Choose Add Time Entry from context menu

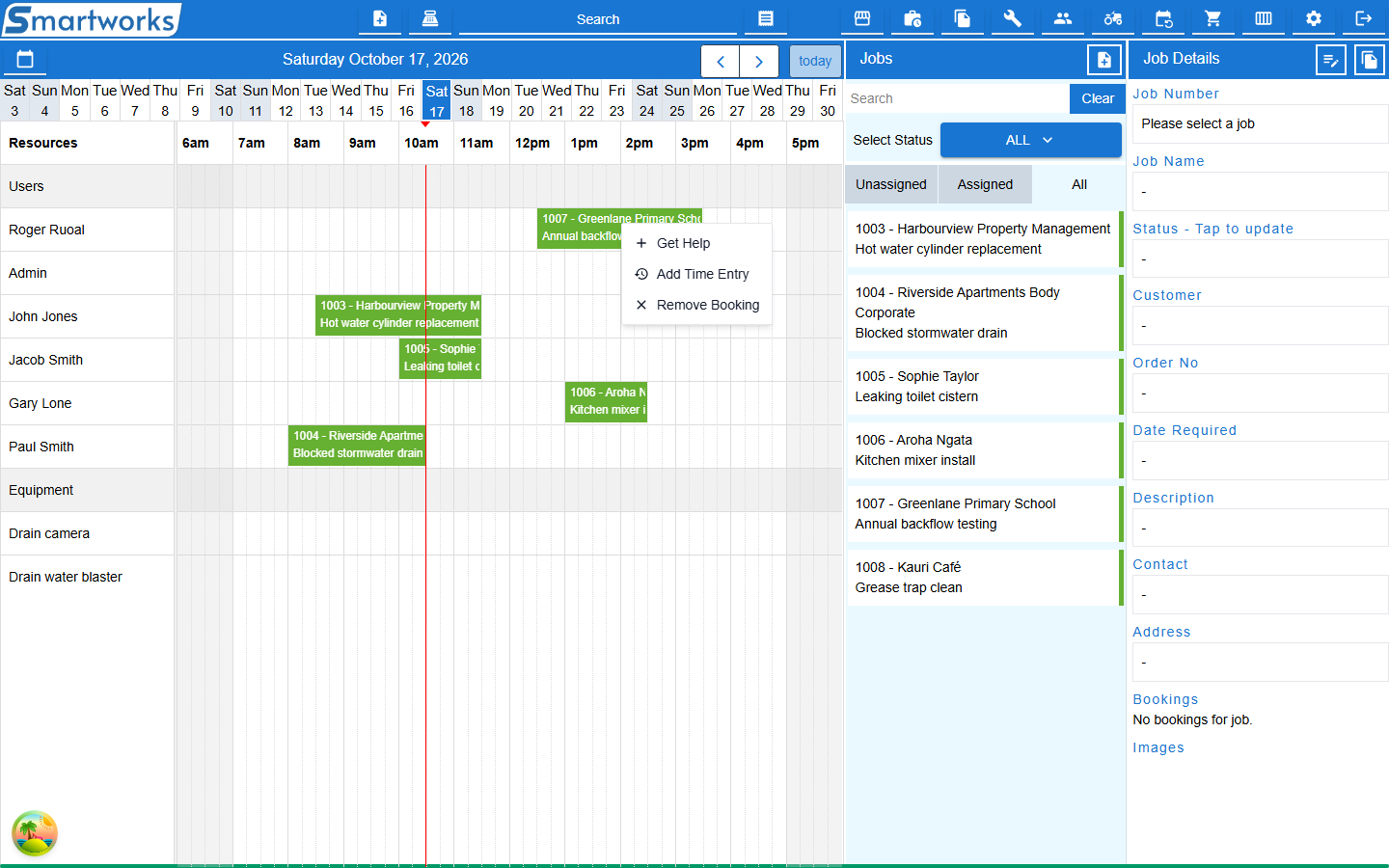(696, 274)
